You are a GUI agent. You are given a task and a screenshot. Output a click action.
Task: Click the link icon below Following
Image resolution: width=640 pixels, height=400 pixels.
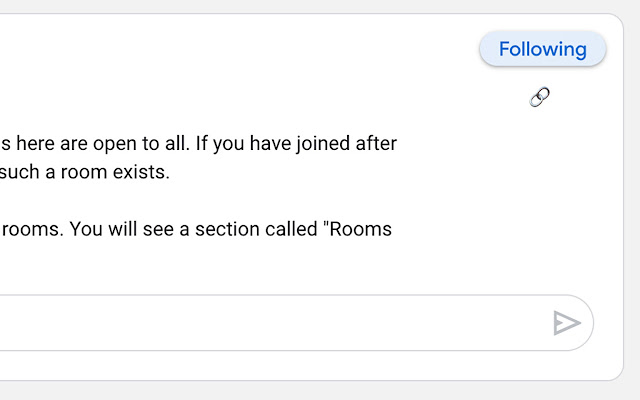[x=539, y=97]
